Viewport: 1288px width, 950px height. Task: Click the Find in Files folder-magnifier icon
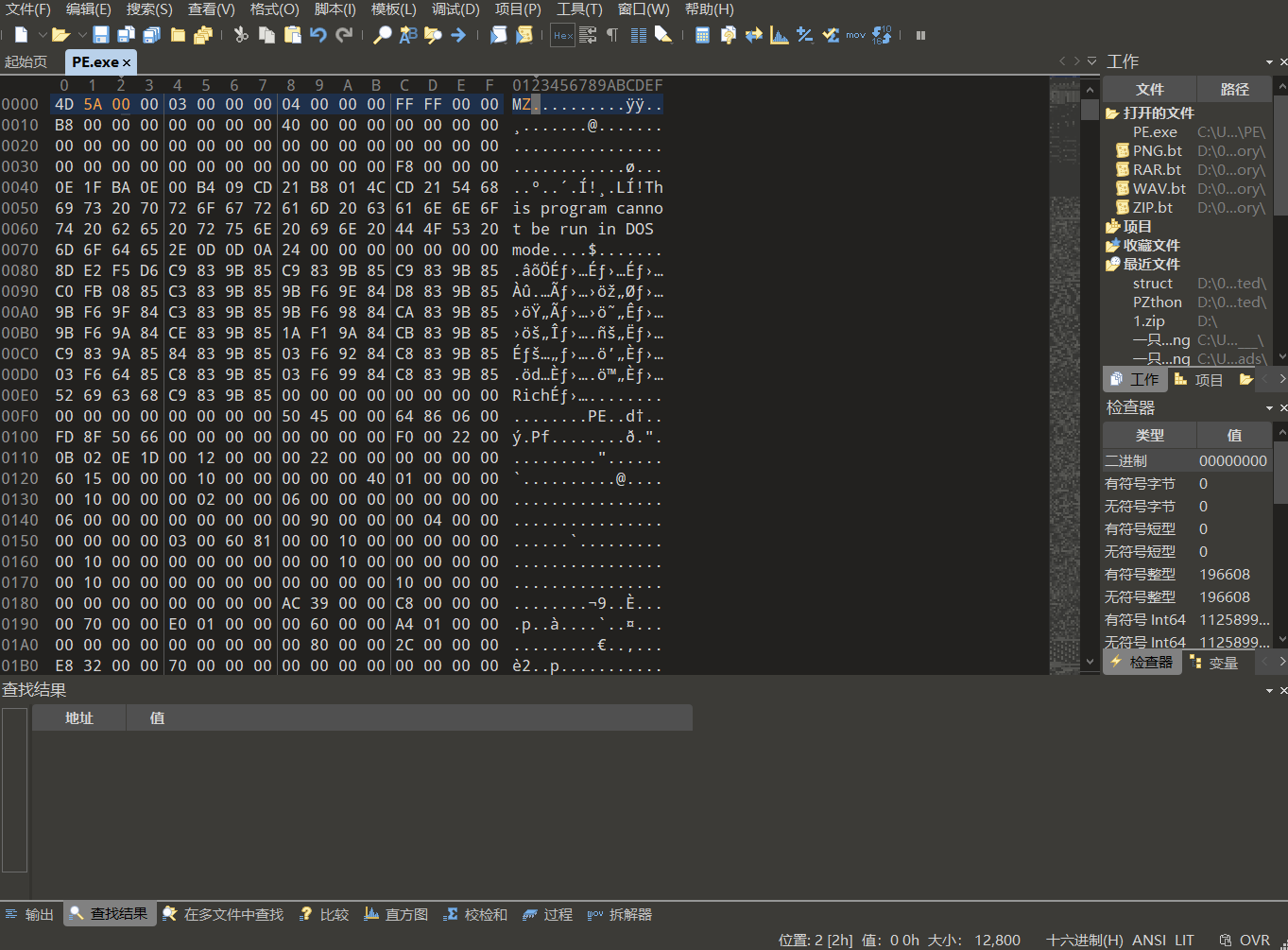point(433,35)
